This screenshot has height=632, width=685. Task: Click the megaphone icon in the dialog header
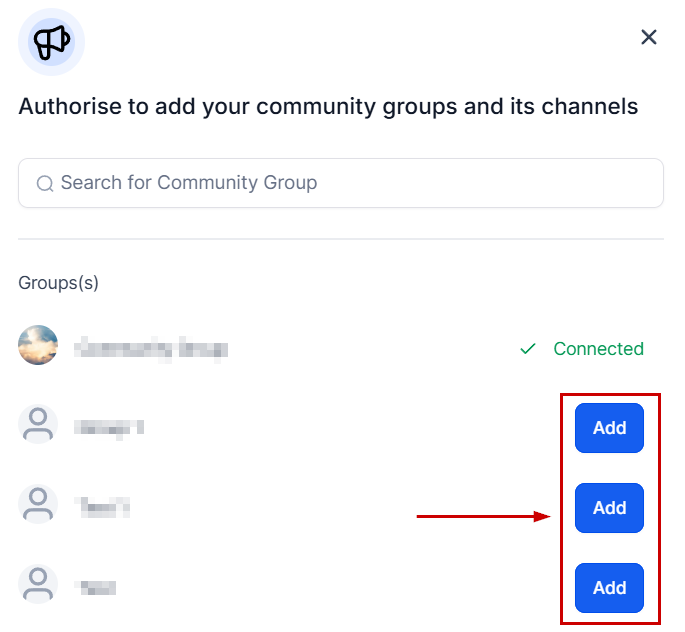coord(51,42)
